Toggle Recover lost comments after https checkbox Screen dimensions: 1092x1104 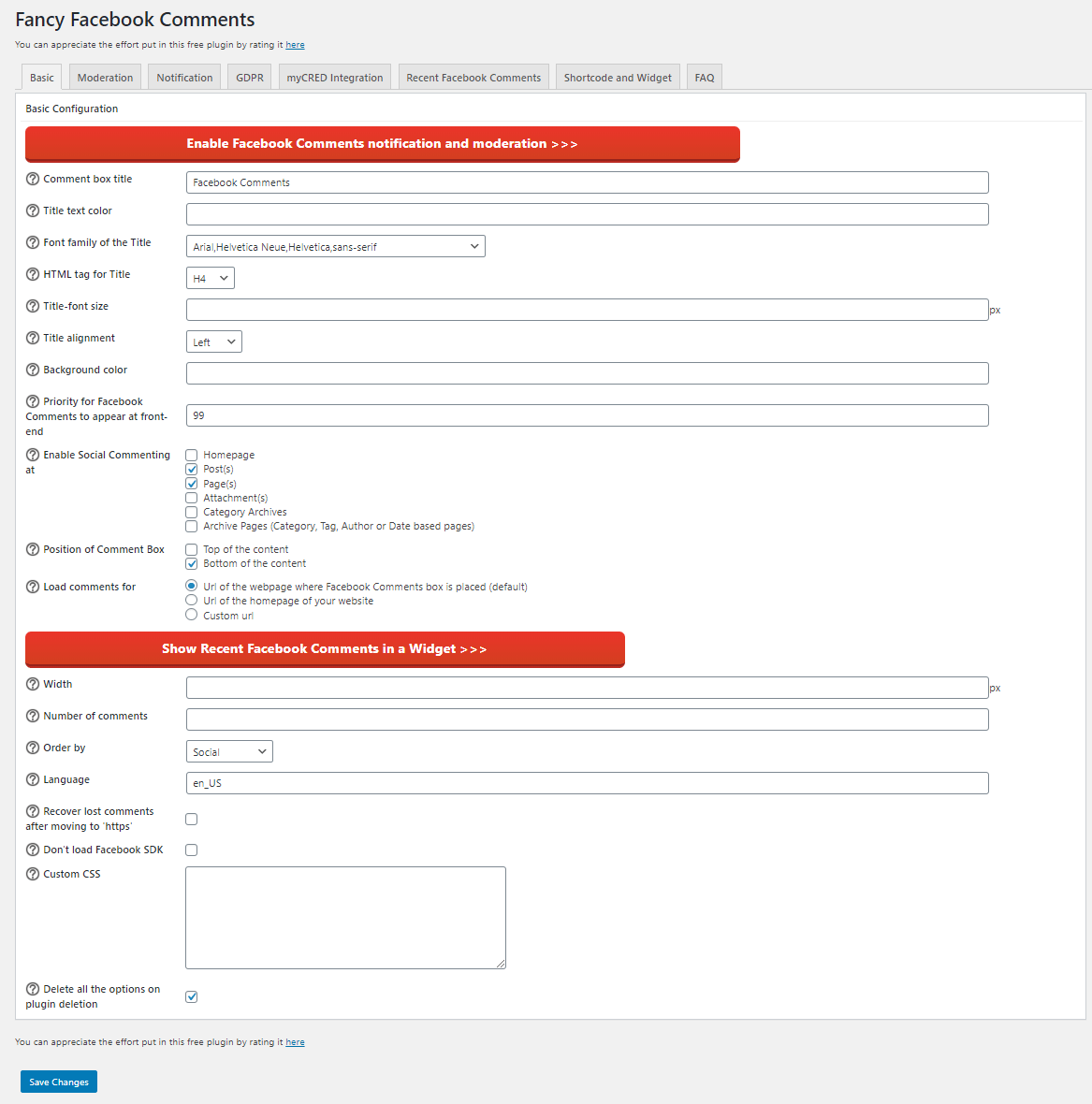click(192, 819)
